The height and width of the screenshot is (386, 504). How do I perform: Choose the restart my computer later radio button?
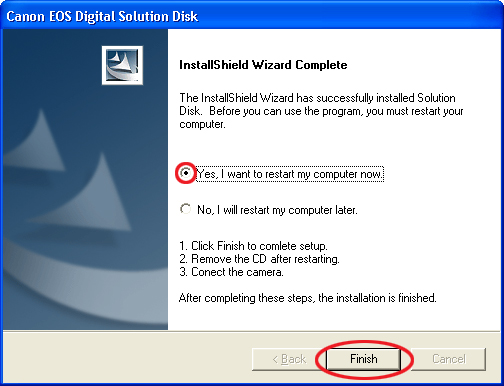point(185,209)
